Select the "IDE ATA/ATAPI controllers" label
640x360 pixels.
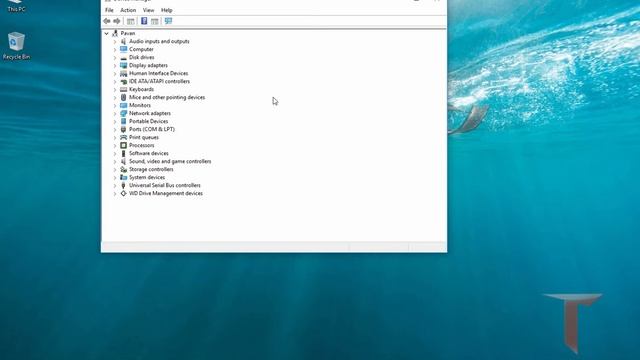[159, 81]
